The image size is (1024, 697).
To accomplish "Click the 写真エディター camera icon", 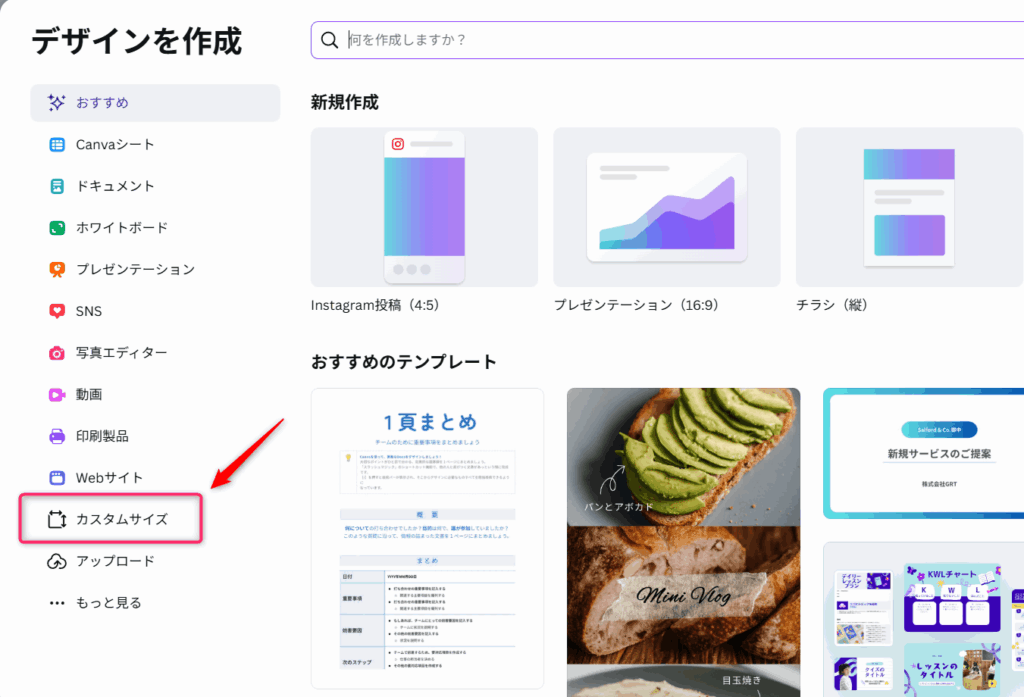I will (57, 353).
